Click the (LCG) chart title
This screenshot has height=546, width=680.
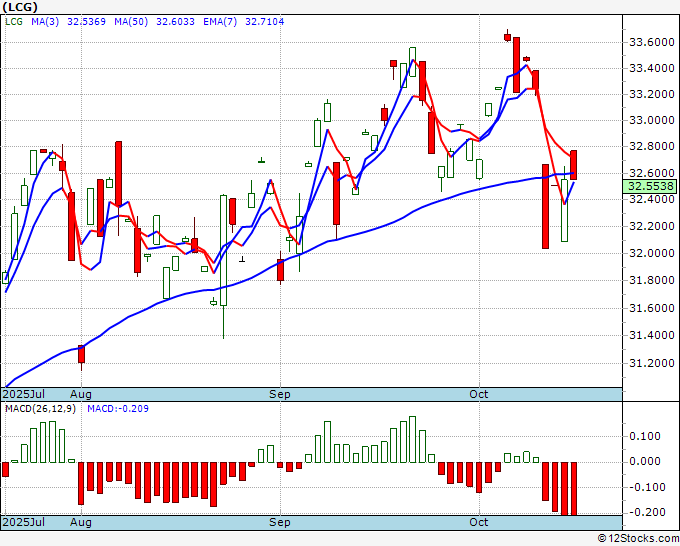coord(20,7)
